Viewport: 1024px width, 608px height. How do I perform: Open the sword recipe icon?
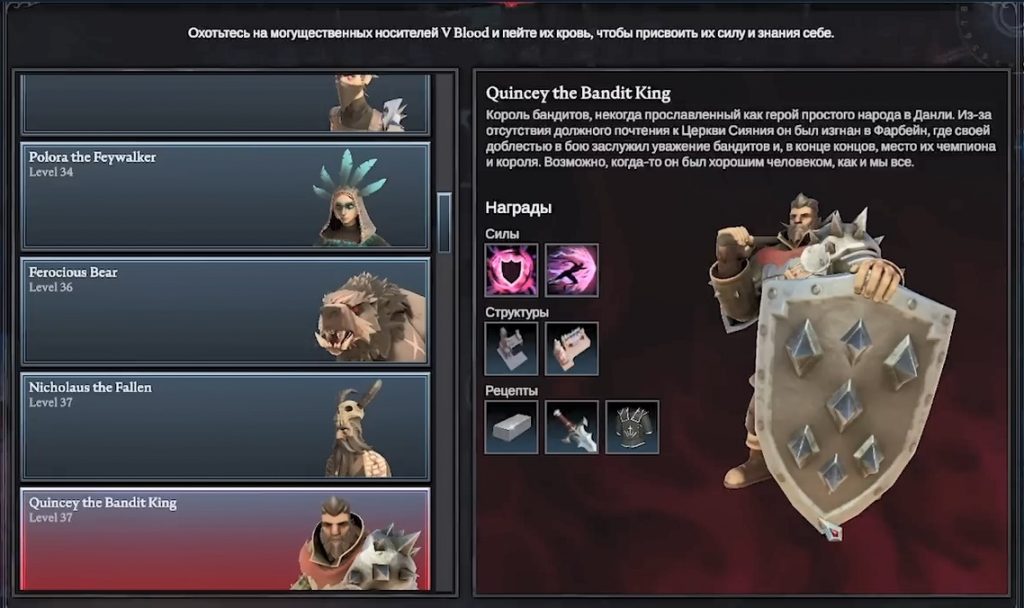coord(571,427)
